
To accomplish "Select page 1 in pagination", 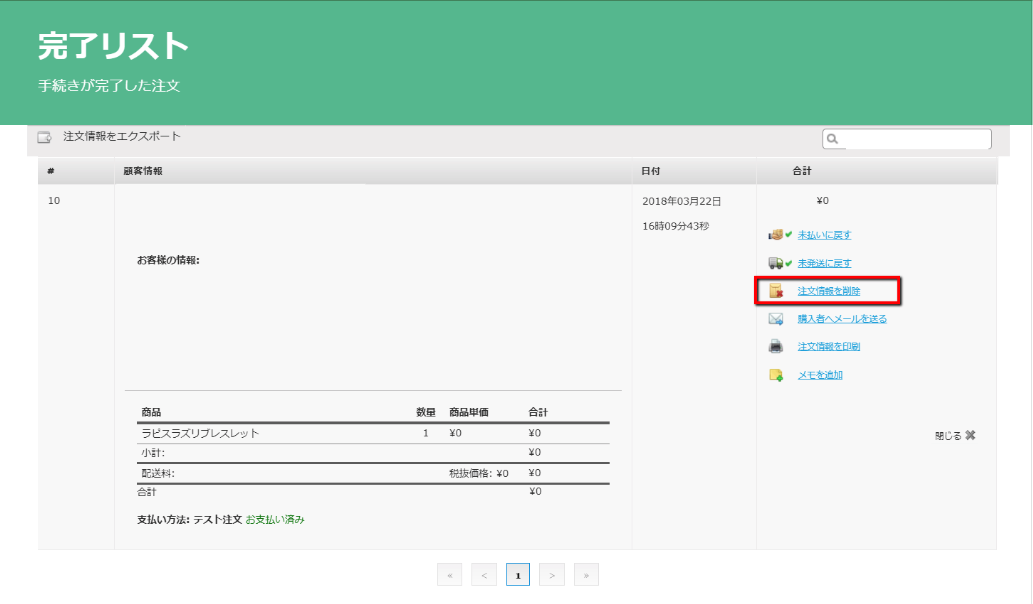I will (x=518, y=575).
